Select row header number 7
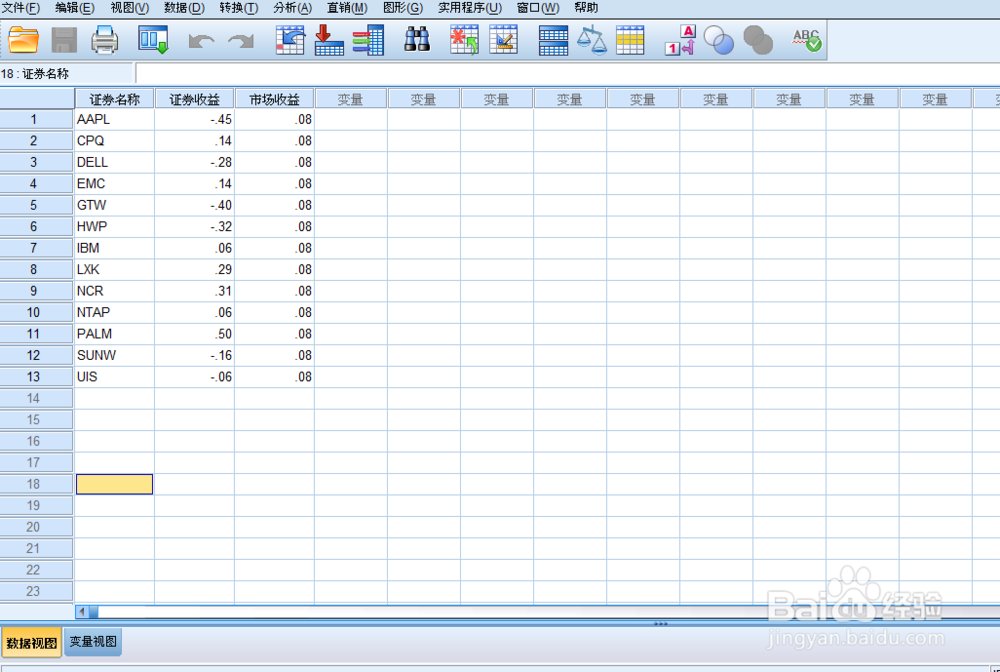The image size is (1000, 672). [x=36, y=248]
